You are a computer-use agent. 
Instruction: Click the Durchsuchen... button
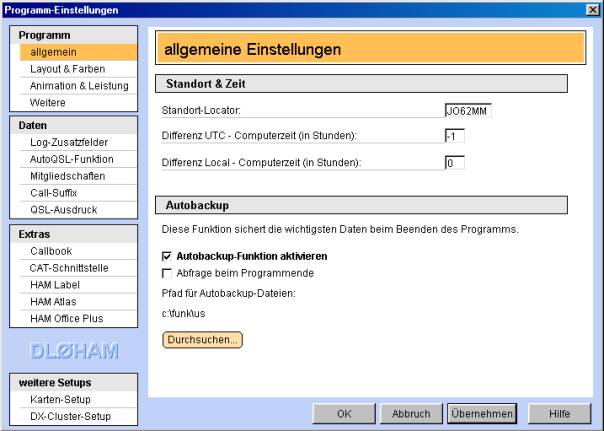tap(203, 340)
